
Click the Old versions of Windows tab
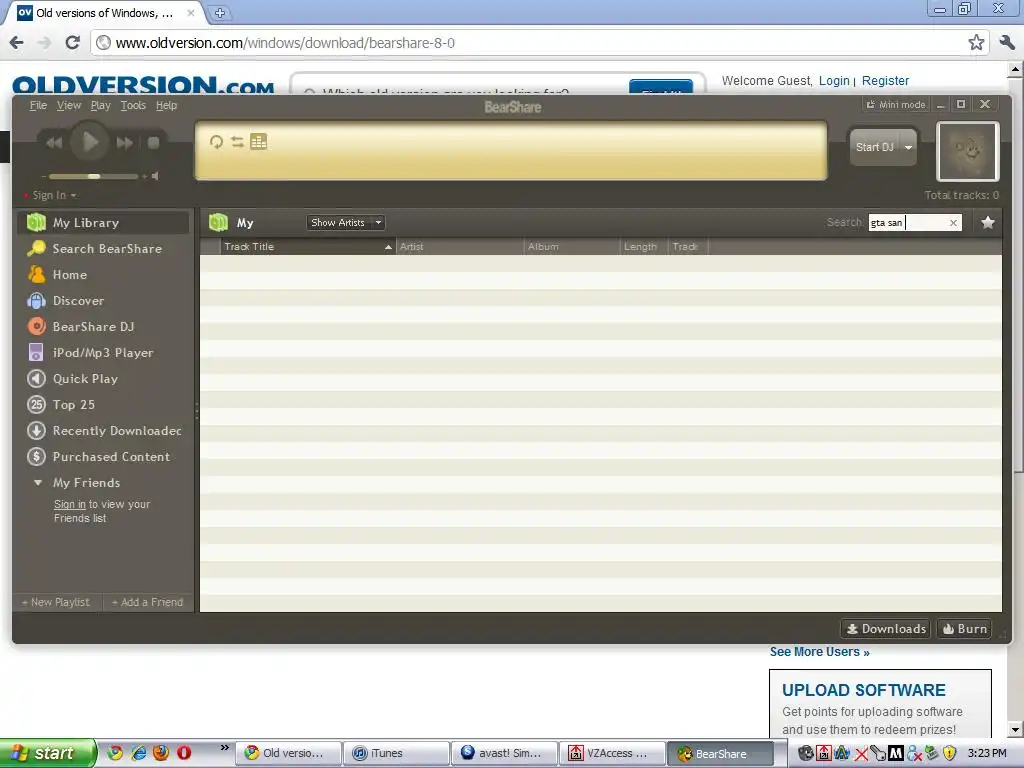pos(104,13)
